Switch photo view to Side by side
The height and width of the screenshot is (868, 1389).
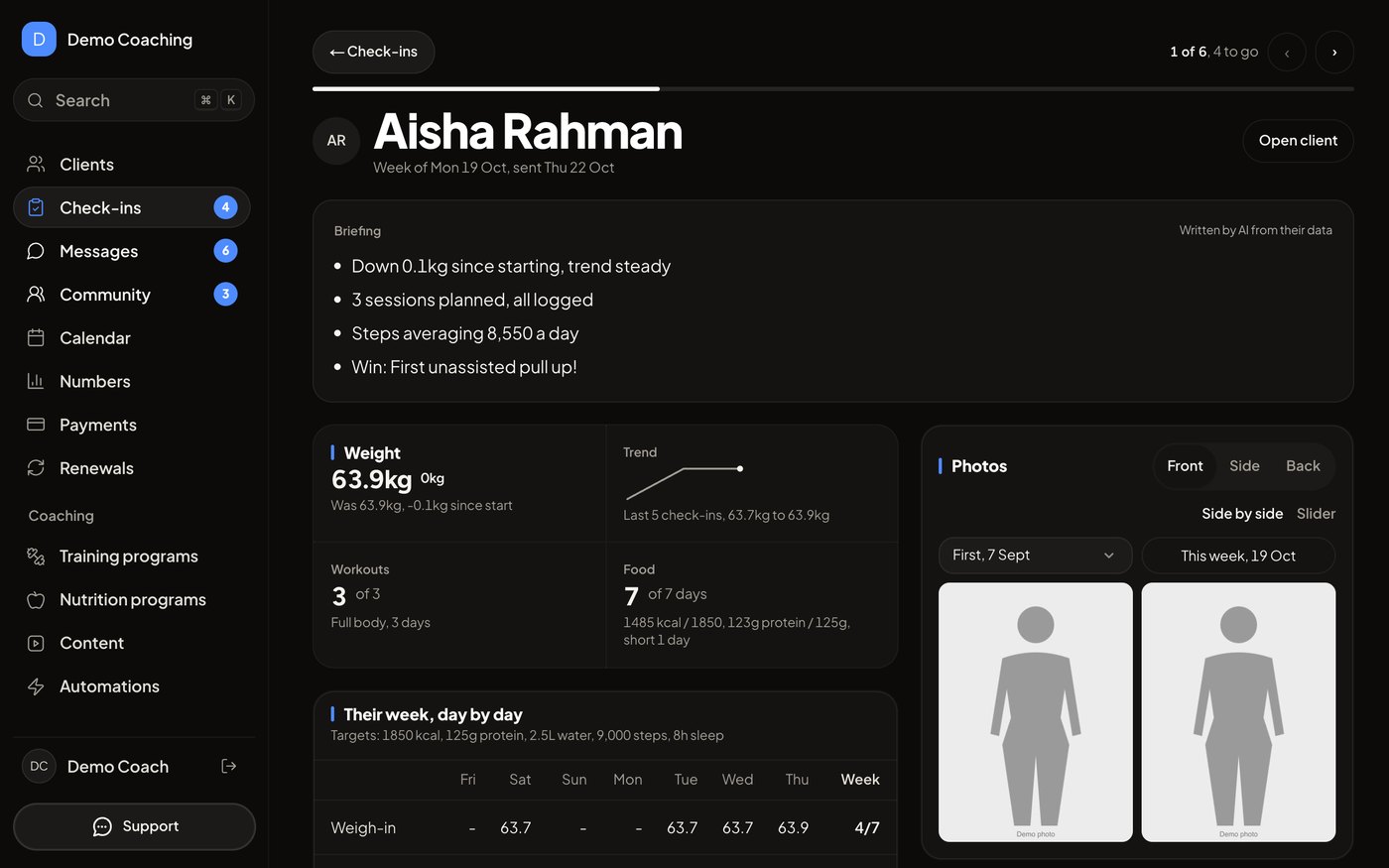[1242, 514]
